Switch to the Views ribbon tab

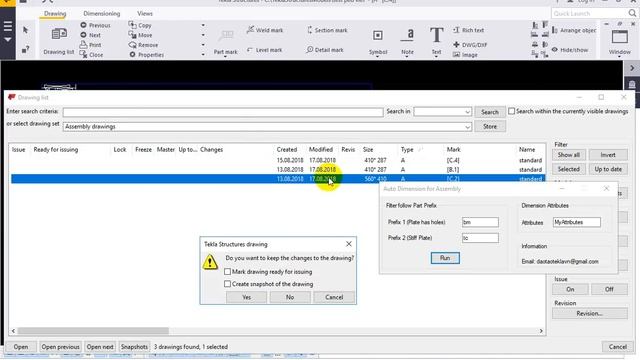point(145,13)
